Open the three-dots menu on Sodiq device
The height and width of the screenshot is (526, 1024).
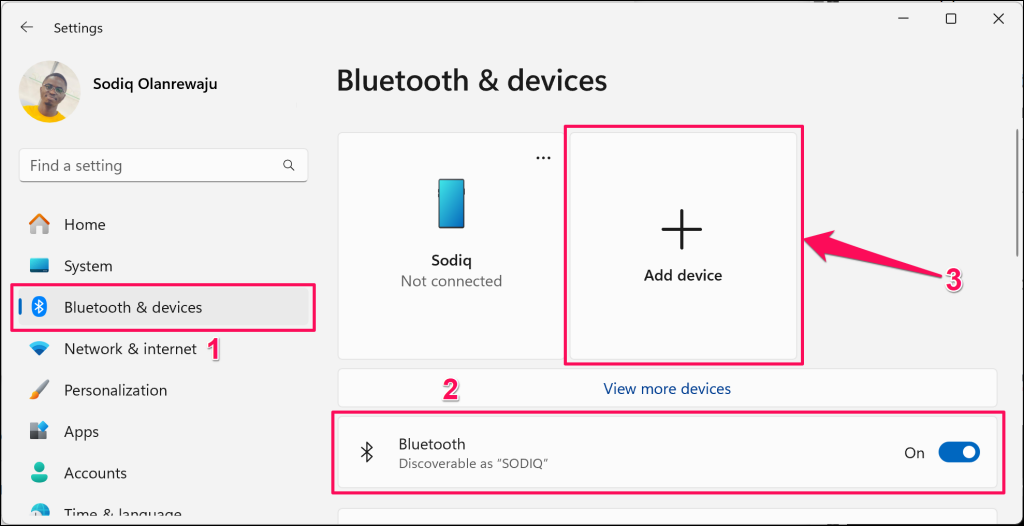[x=543, y=158]
